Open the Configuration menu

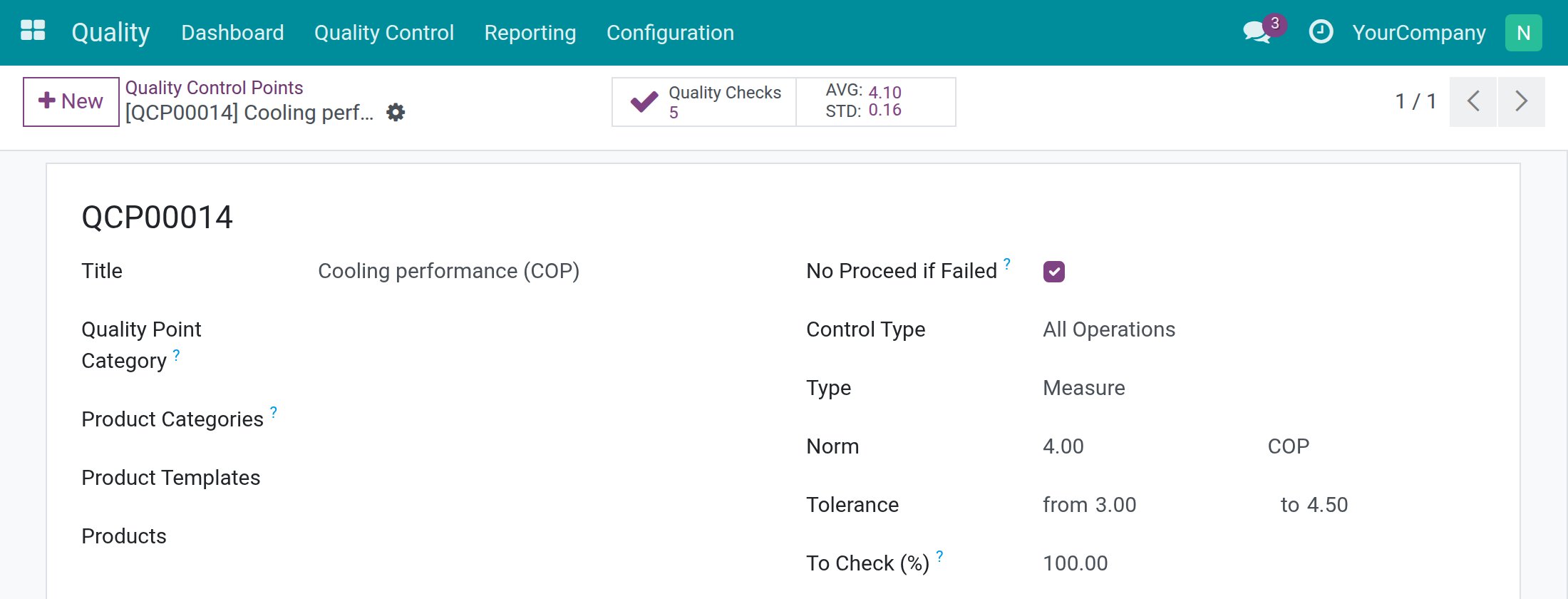670,33
